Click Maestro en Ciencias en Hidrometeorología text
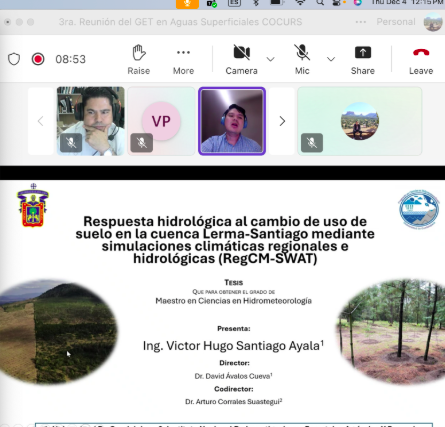Image resolution: width=445 pixels, height=427 pixels. (x=233, y=301)
